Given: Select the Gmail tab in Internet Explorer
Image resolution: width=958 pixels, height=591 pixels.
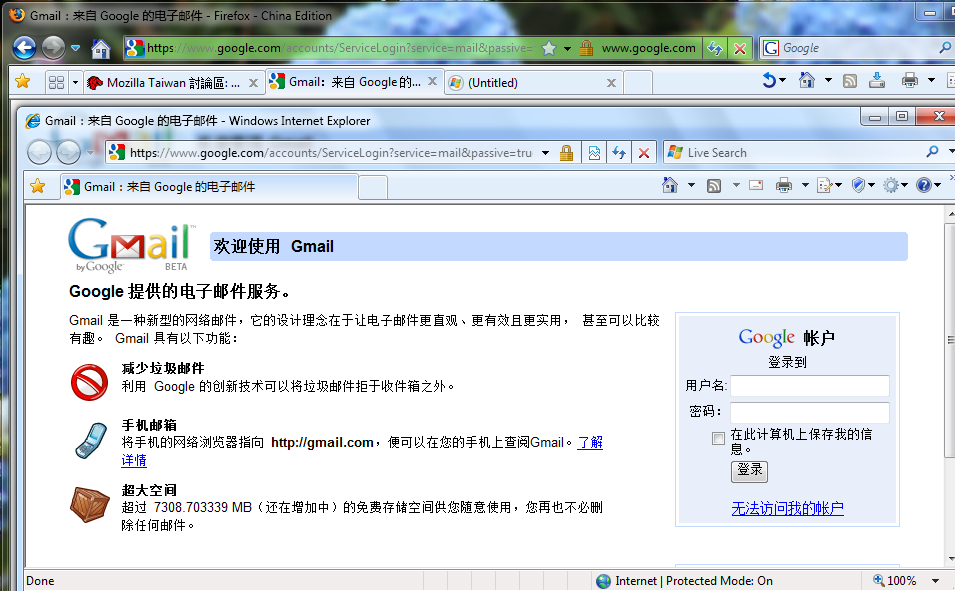Looking at the screenshot, I should 209,186.
